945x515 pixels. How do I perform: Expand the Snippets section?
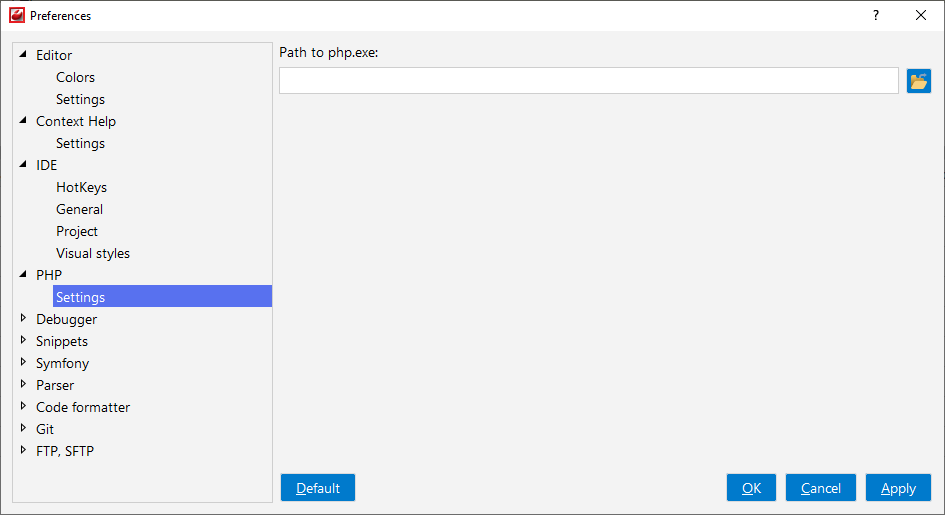pos(23,340)
